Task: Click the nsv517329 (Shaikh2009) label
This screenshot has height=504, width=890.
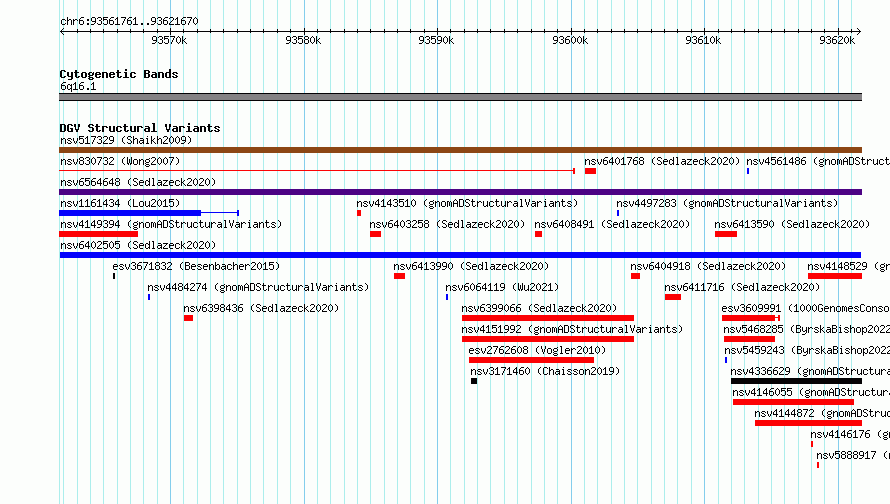Action: [x=126, y=140]
